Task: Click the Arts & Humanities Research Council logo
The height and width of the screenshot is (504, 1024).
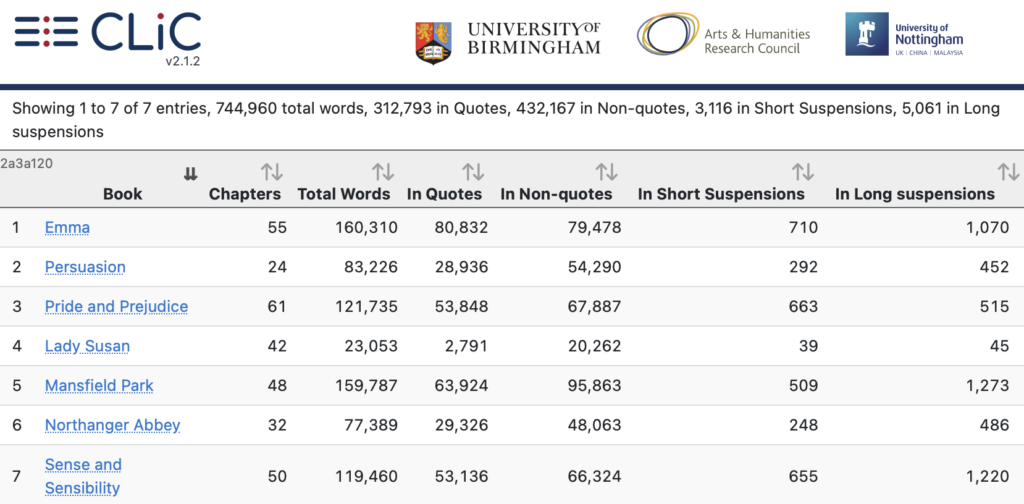Action: tap(724, 38)
